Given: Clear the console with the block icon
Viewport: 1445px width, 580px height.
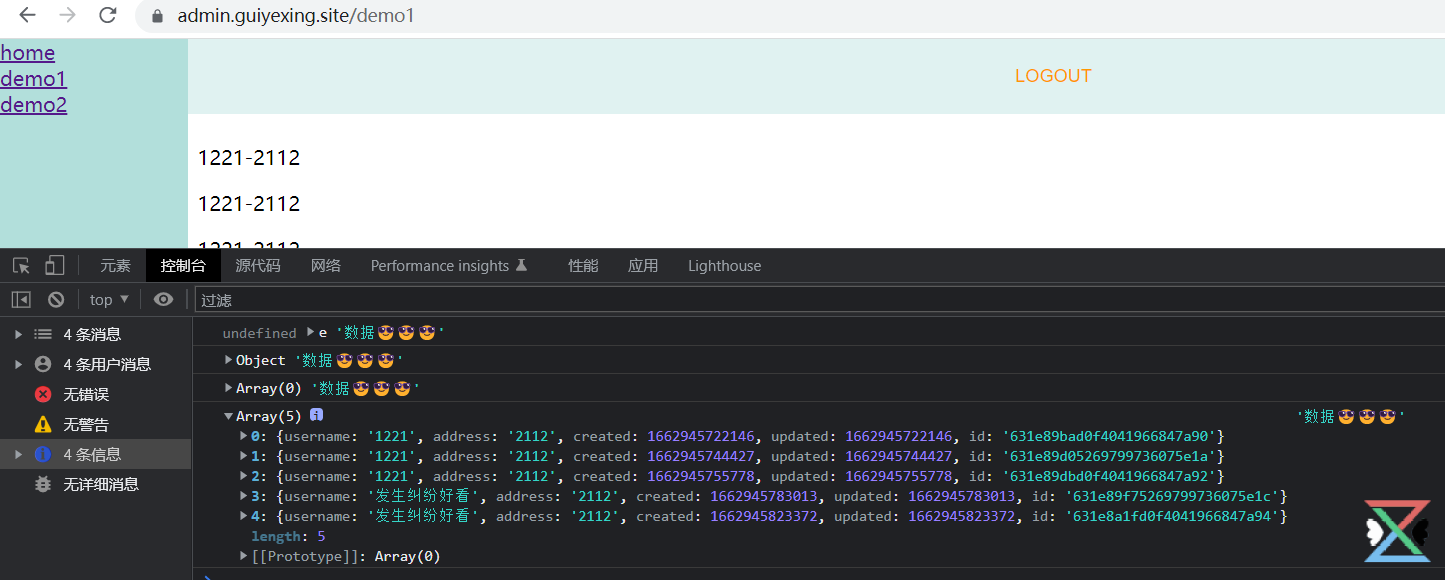Looking at the screenshot, I should pyautogui.click(x=56, y=299).
